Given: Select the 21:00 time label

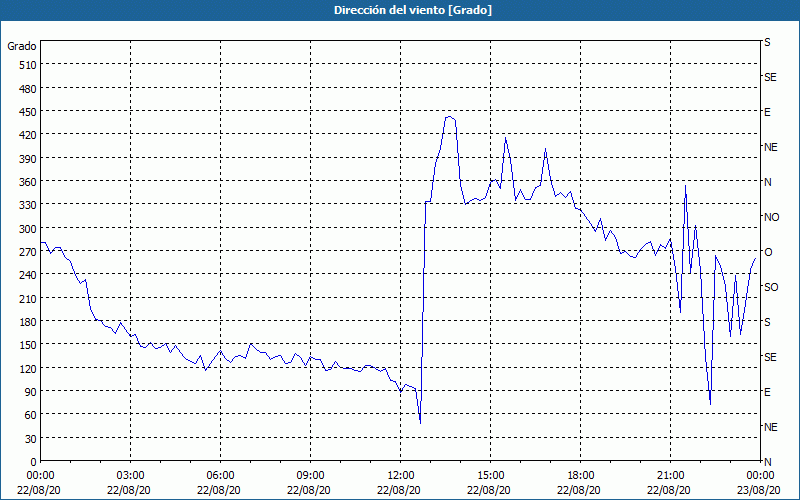Looking at the screenshot, I should (670, 476).
